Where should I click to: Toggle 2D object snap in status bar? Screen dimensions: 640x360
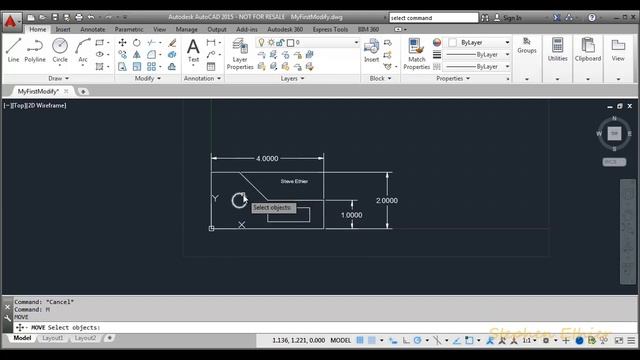tap(469, 340)
